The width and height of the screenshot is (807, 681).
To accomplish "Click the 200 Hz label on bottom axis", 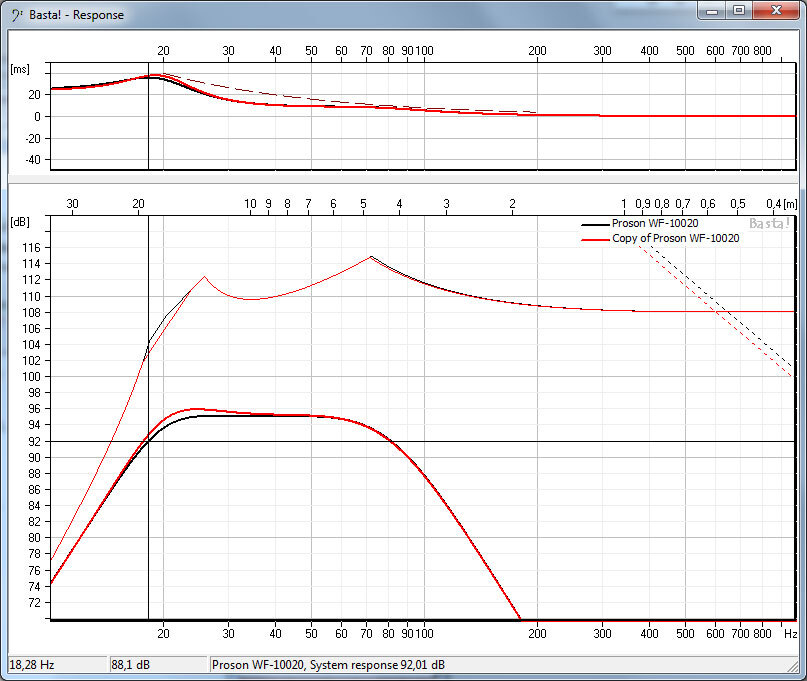I will coord(537,634).
